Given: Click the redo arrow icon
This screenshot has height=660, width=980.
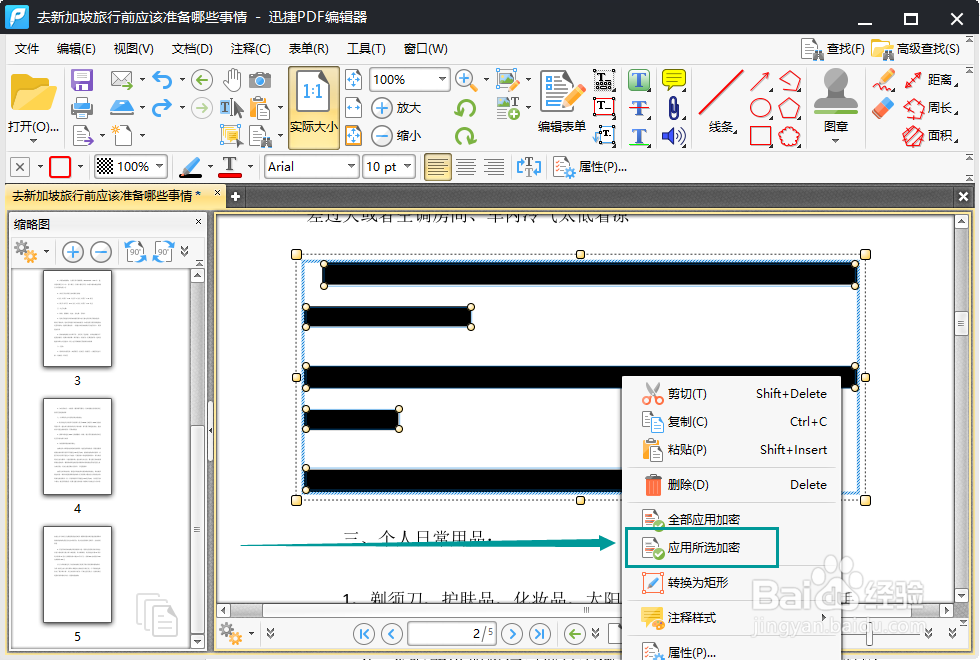Looking at the screenshot, I should (162, 108).
